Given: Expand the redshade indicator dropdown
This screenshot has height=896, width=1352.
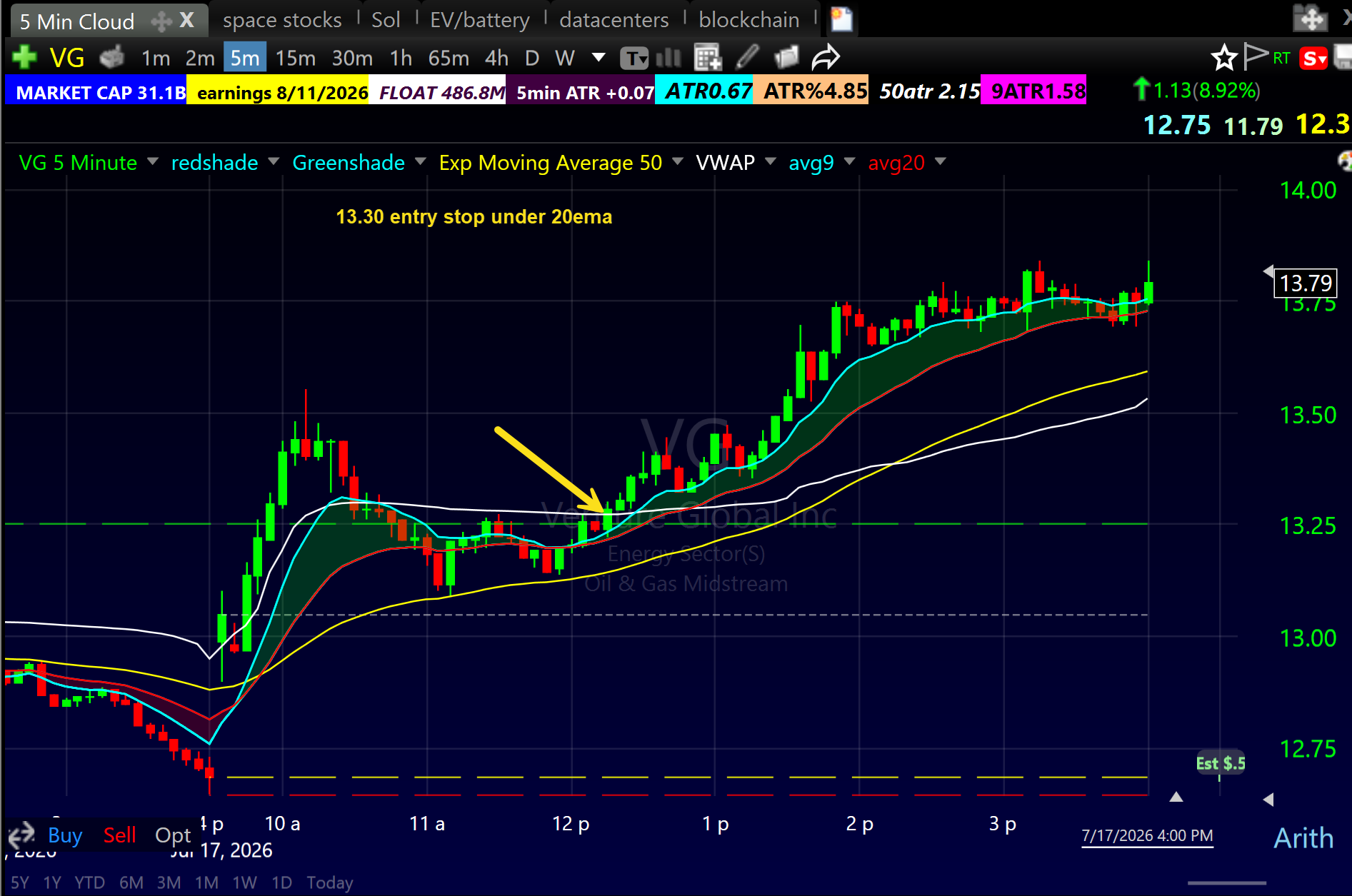Looking at the screenshot, I should (274, 162).
